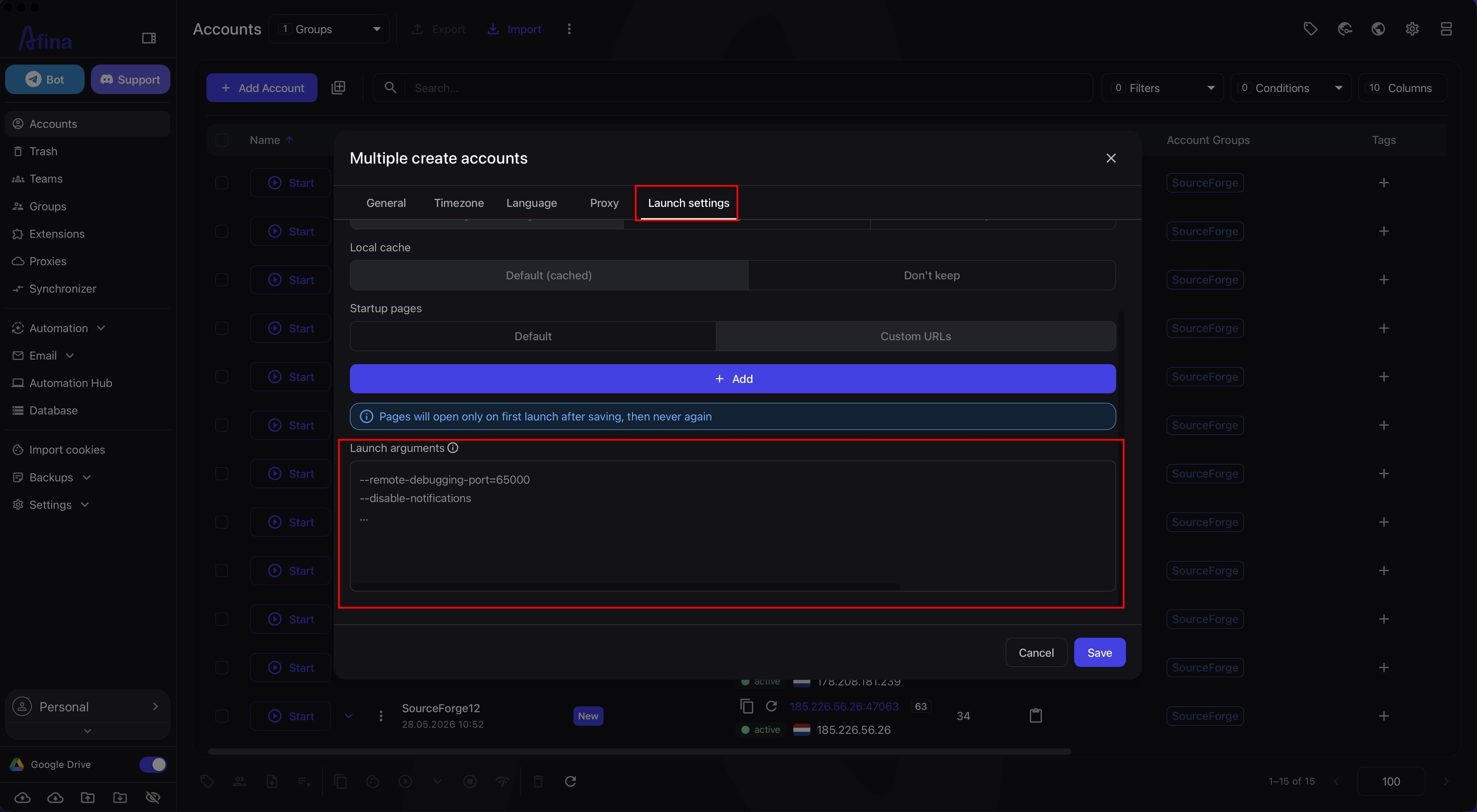Check the select-all checkbox in table header

click(x=221, y=140)
